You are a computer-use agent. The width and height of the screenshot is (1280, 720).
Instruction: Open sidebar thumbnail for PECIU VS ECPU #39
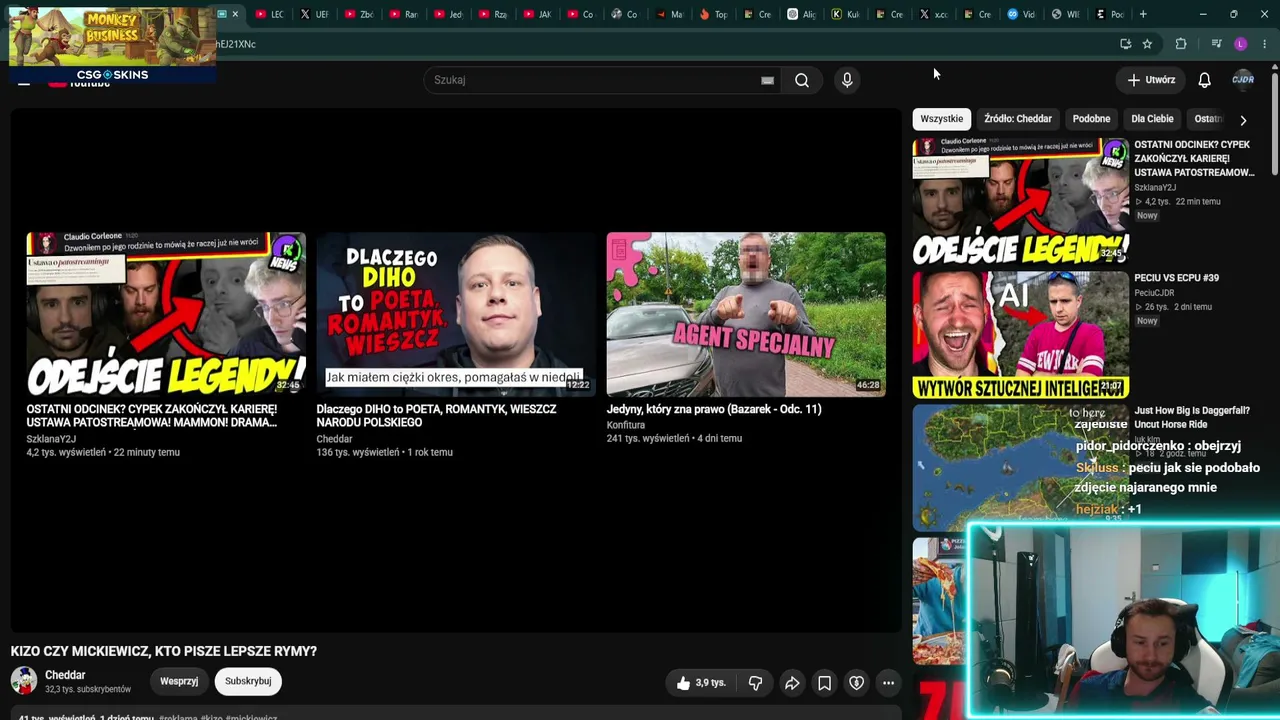pos(1020,335)
